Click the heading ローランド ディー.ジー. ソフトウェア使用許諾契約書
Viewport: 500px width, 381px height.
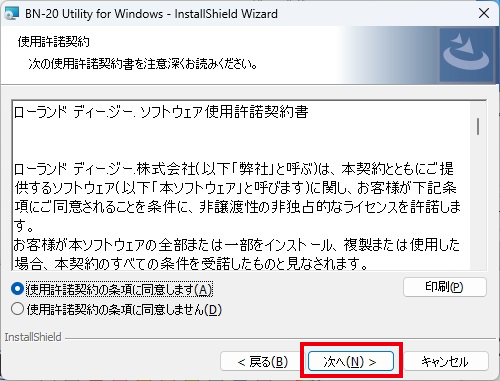tap(161, 112)
